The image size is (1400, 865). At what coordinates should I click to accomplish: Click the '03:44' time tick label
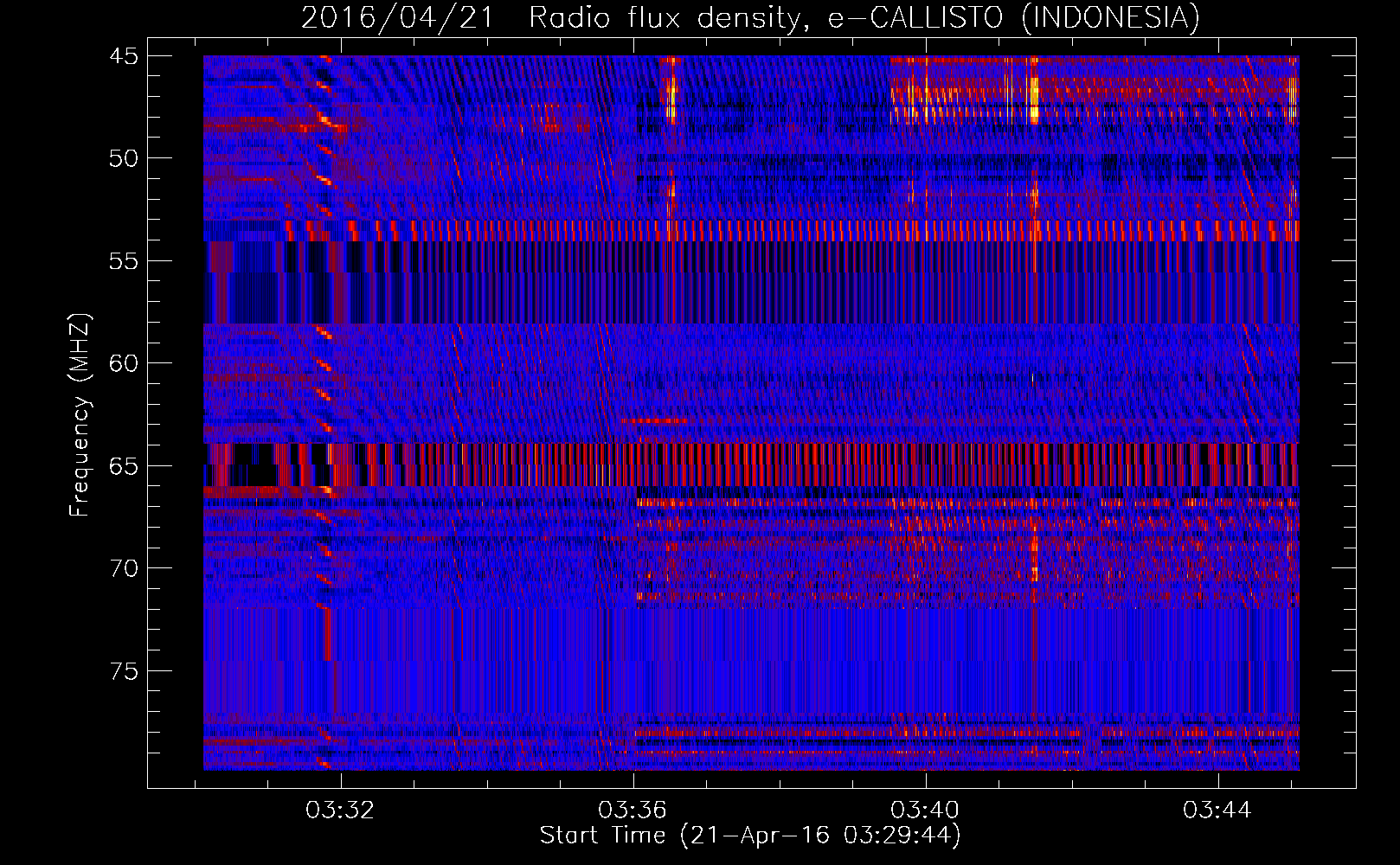click(x=1217, y=811)
